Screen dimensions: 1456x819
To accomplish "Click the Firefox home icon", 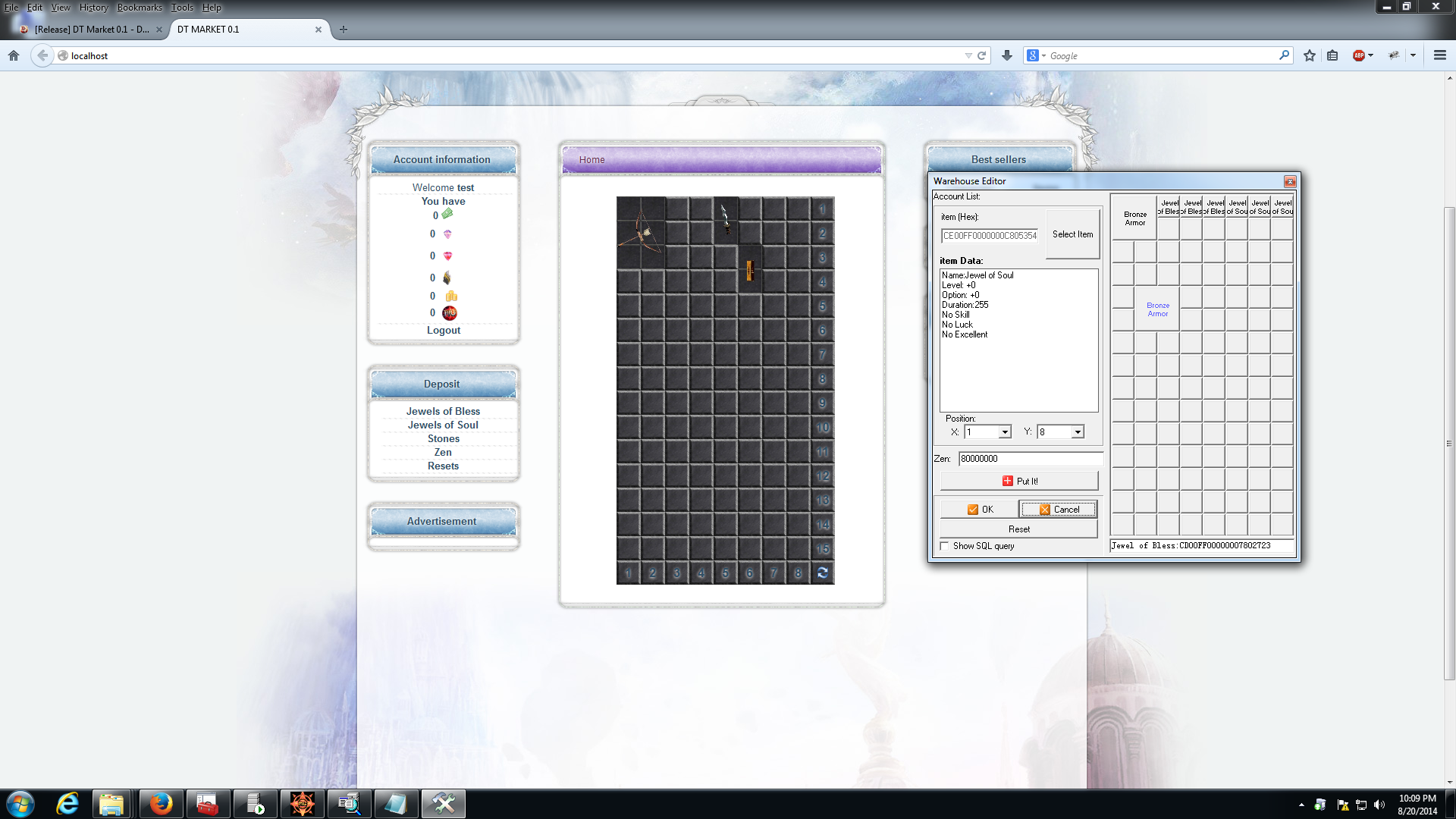I will tap(14, 55).
